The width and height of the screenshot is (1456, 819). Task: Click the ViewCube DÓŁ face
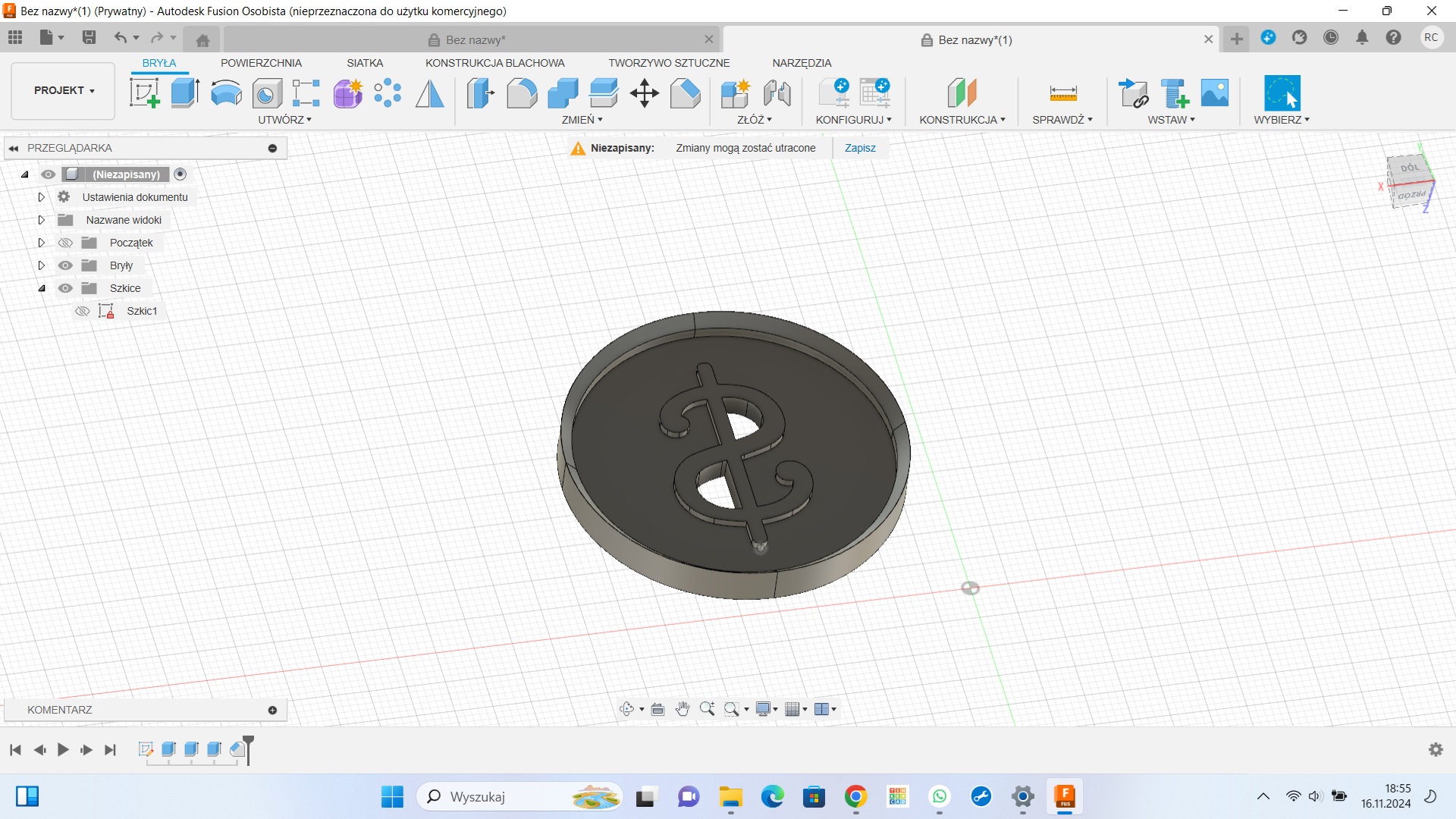[x=1410, y=168]
